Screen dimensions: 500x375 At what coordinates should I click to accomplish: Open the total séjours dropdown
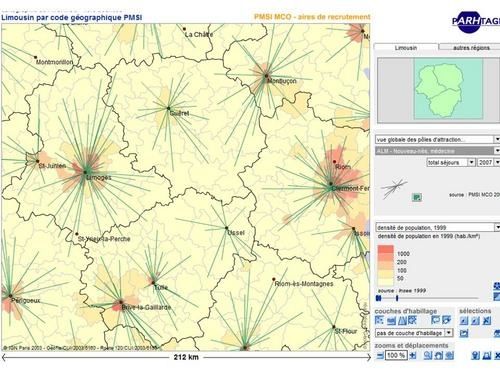[x=451, y=162]
